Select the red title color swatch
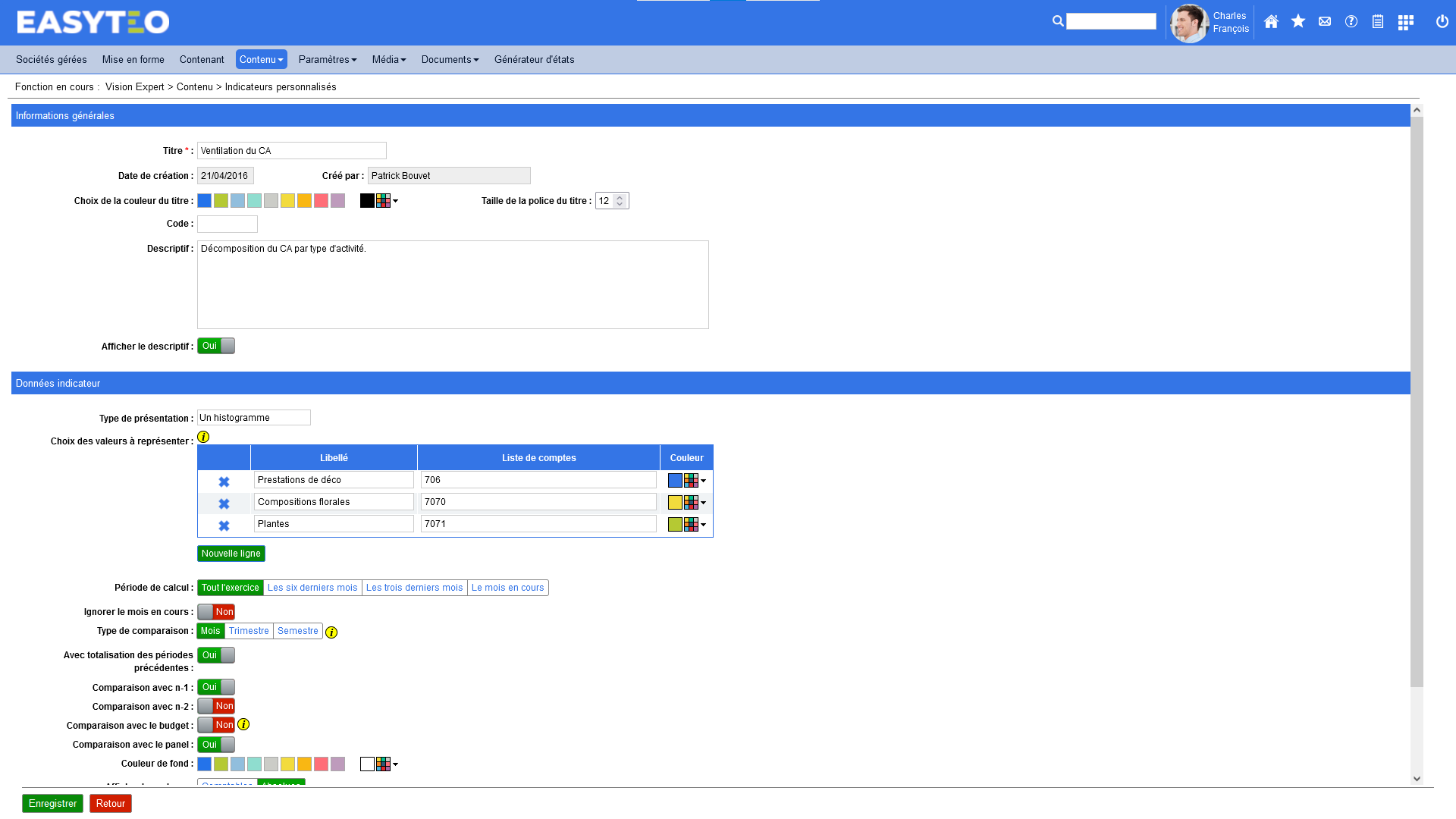The image size is (1456, 819). point(321,201)
